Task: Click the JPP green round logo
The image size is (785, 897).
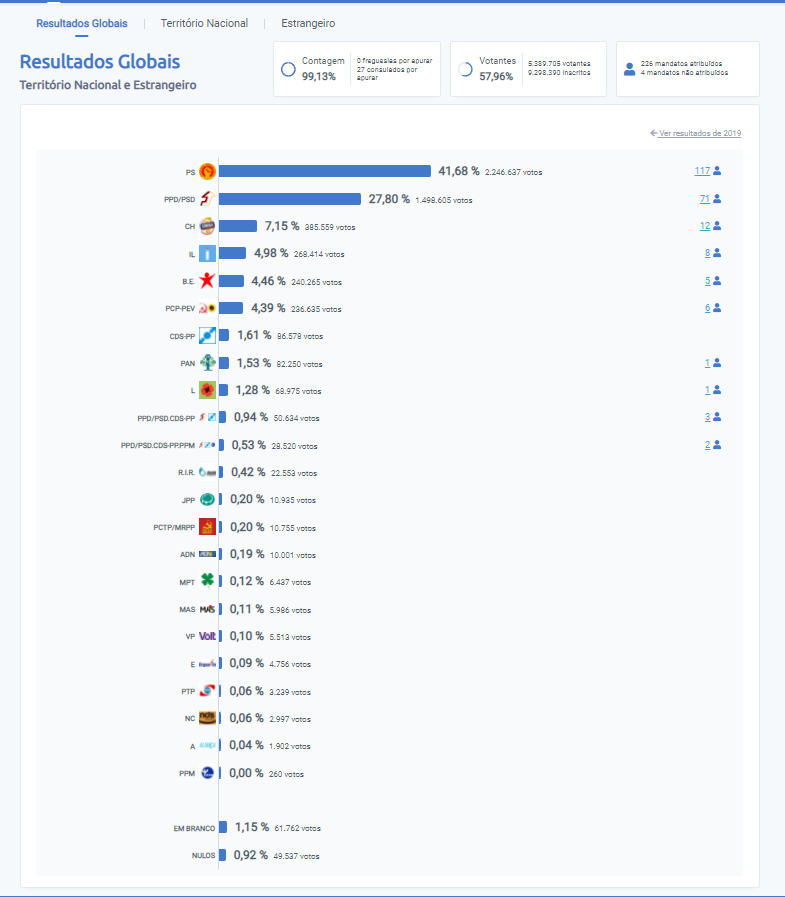Action: pos(207,499)
